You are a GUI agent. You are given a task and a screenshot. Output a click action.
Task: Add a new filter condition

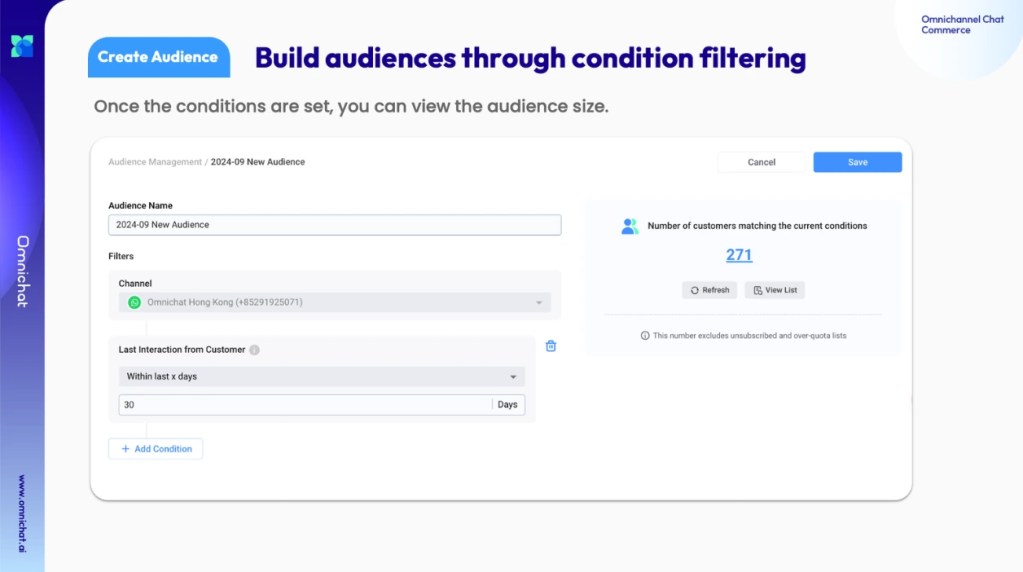tap(155, 449)
